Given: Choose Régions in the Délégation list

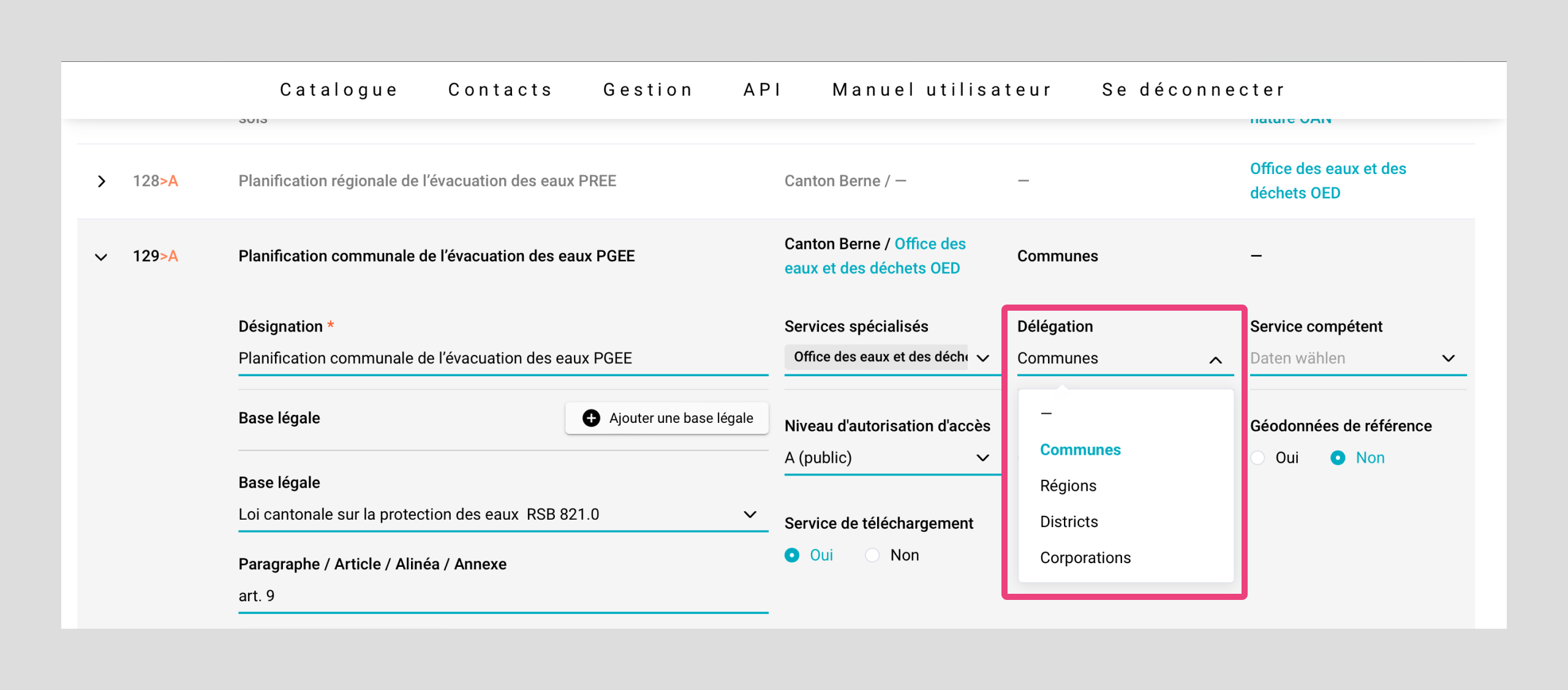Looking at the screenshot, I should (x=1068, y=486).
